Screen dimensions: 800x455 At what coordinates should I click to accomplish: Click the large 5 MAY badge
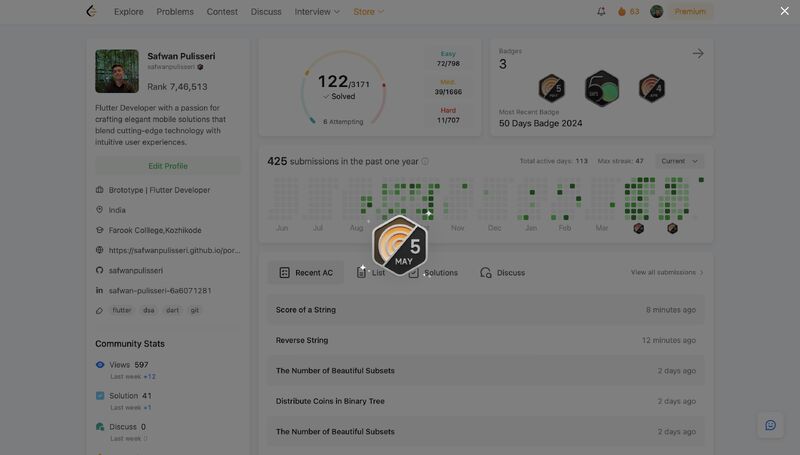[400, 245]
